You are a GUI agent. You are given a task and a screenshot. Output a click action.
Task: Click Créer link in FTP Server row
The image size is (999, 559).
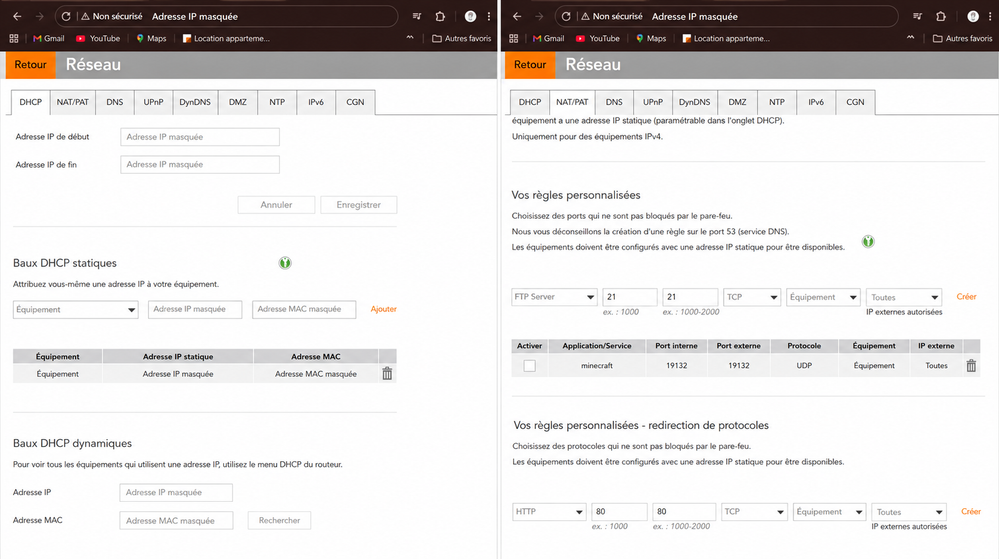click(x=967, y=297)
